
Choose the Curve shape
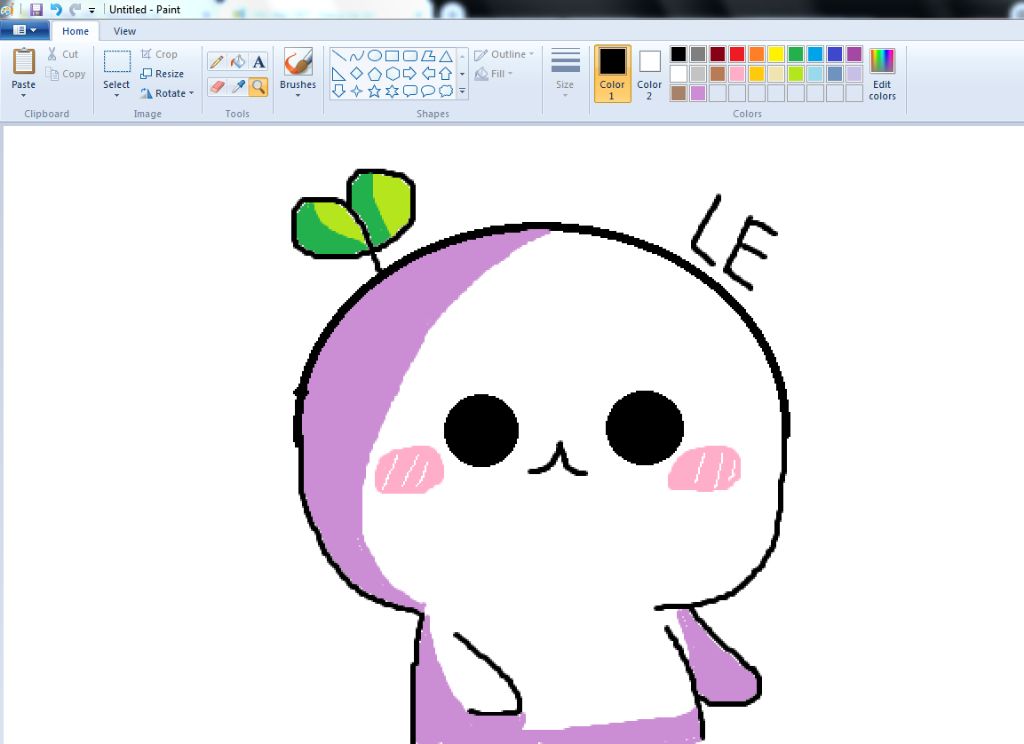[357, 56]
